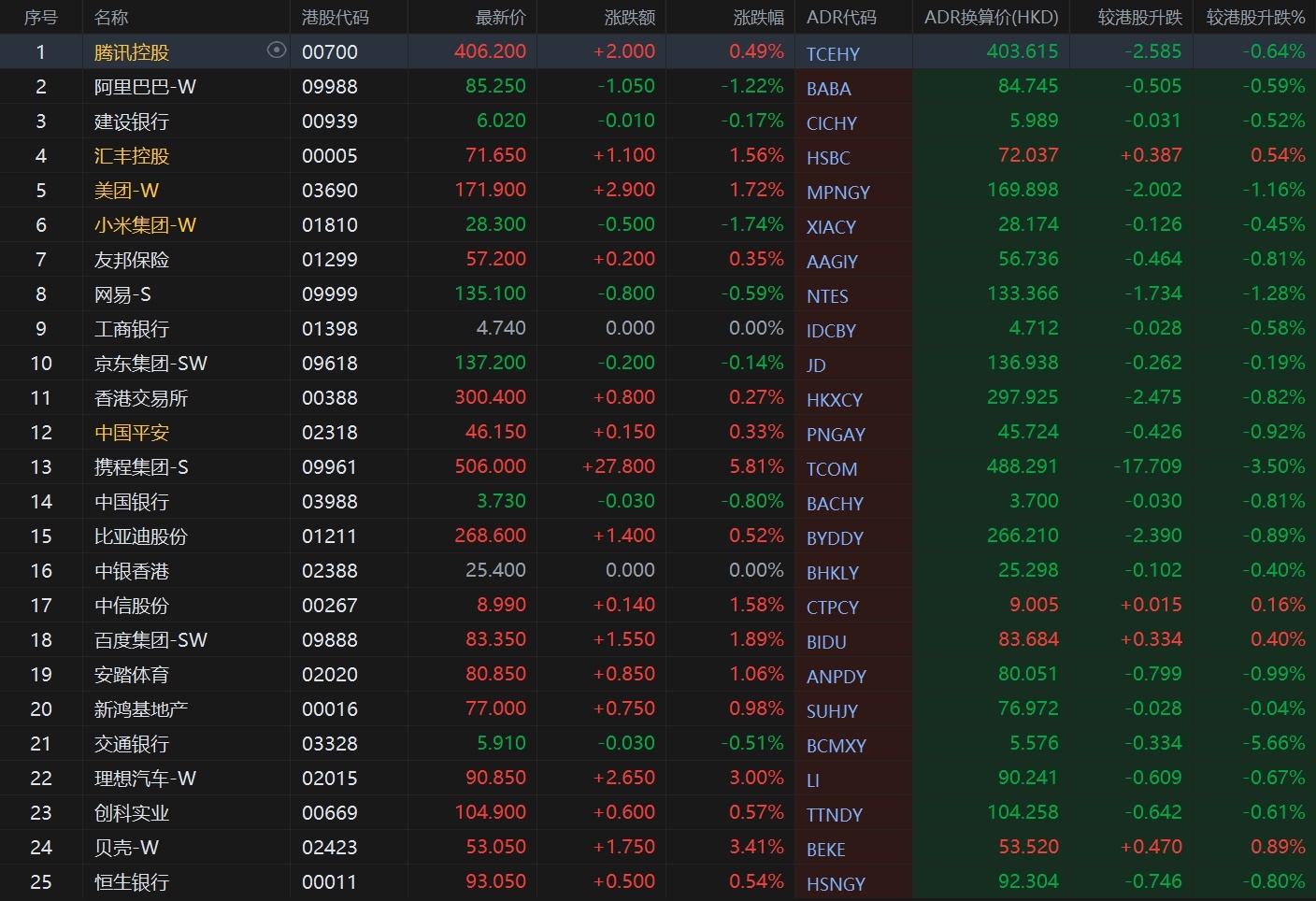
Task: Sort by 最新价 column header
Action: click(x=500, y=18)
